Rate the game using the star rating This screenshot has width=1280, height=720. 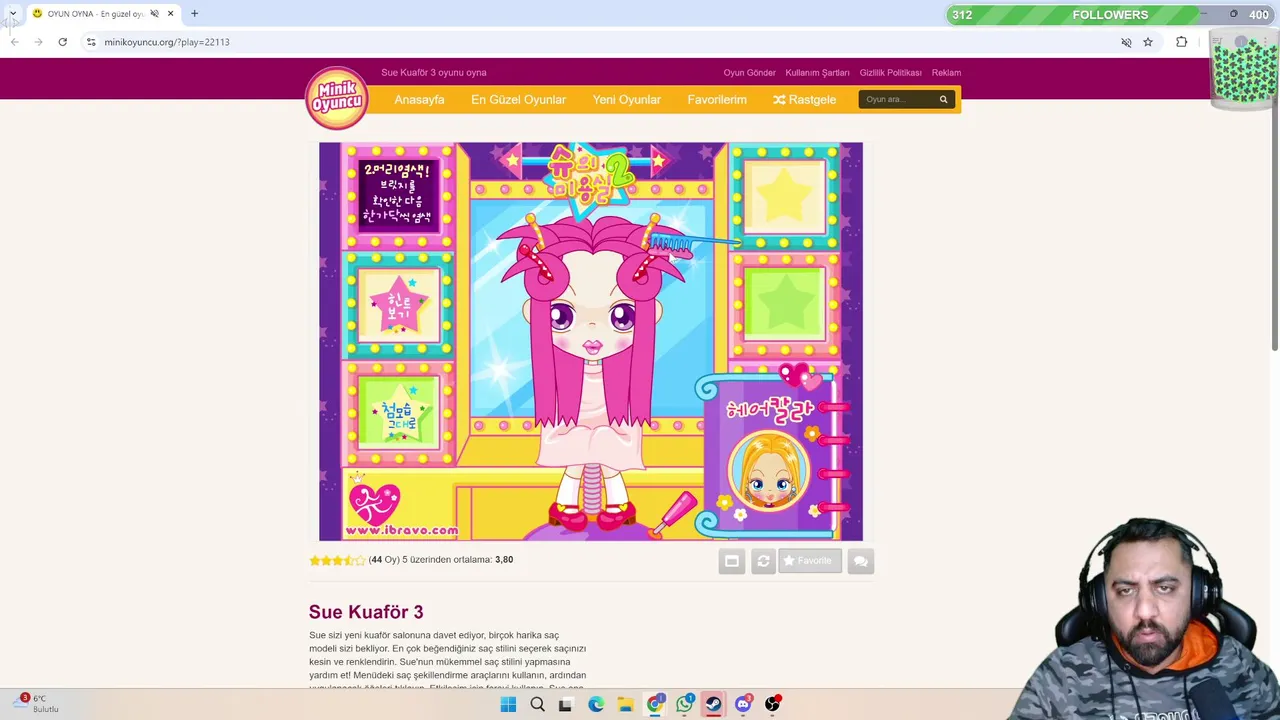click(x=337, y=560)
